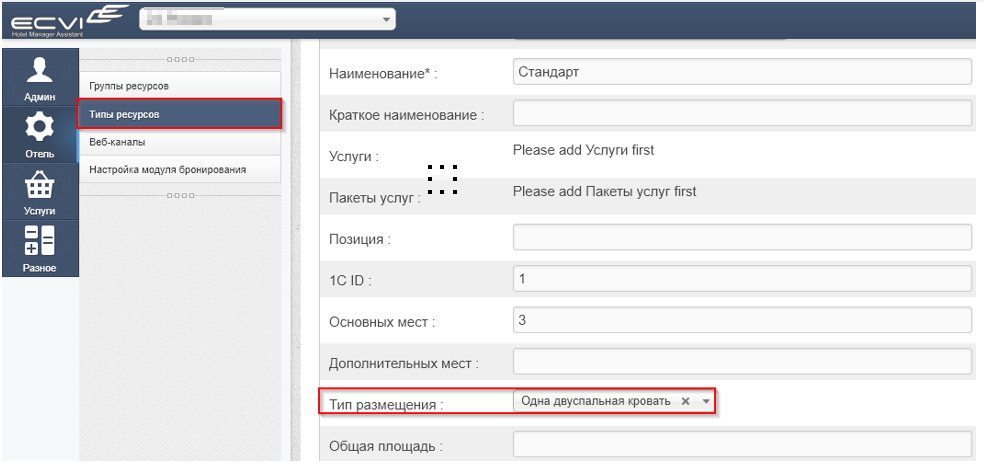Focus the Дополнительных мест field
The image size is (984, 470).
pos(742,361)
